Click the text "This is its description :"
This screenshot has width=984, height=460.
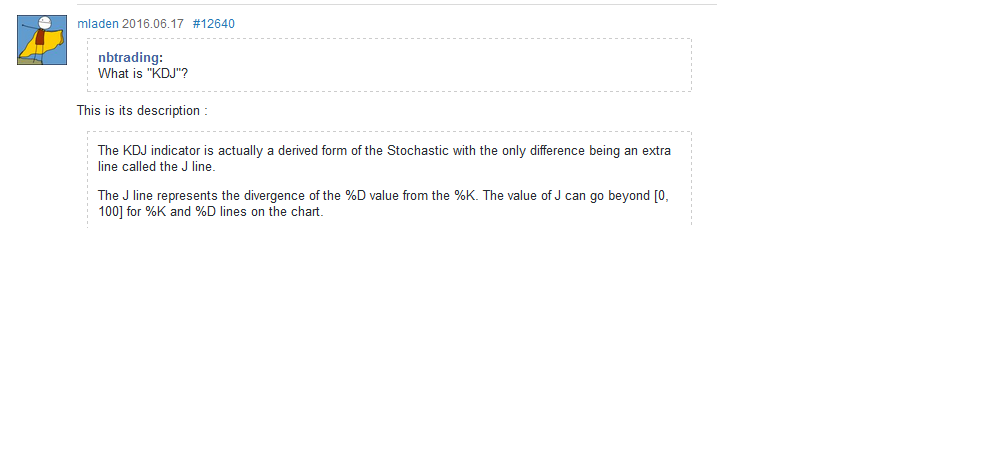(142, 110)
